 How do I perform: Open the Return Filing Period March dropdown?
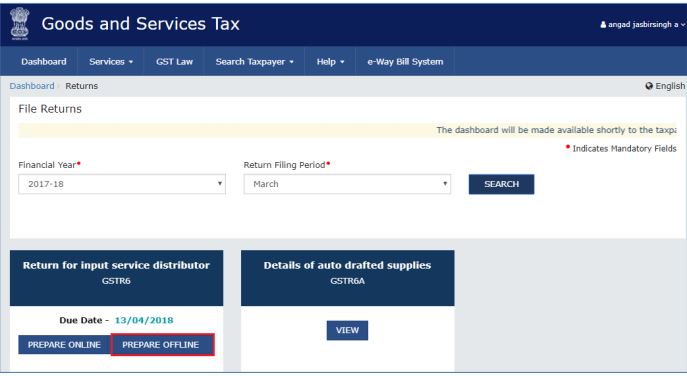[347, 184]
